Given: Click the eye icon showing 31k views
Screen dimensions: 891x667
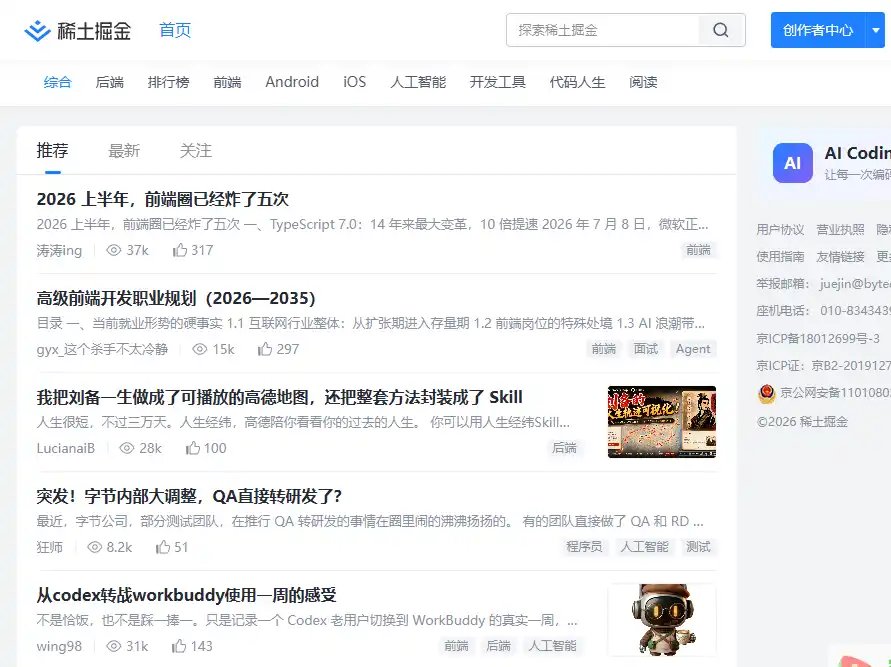Looking at the screenshot, I should tap(114, 645).
